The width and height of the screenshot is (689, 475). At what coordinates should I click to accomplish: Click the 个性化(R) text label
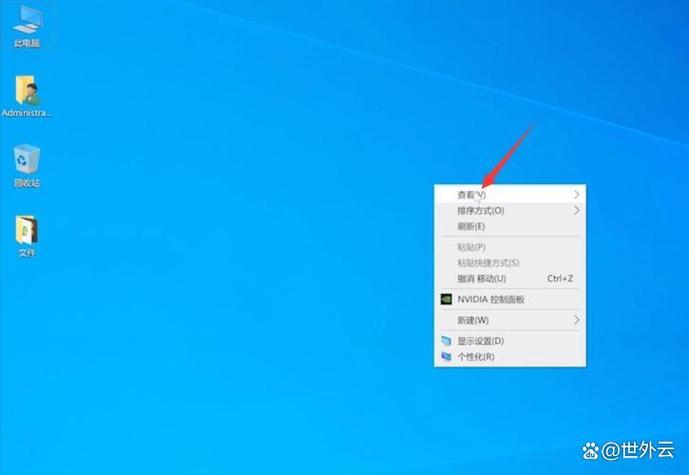476,356
